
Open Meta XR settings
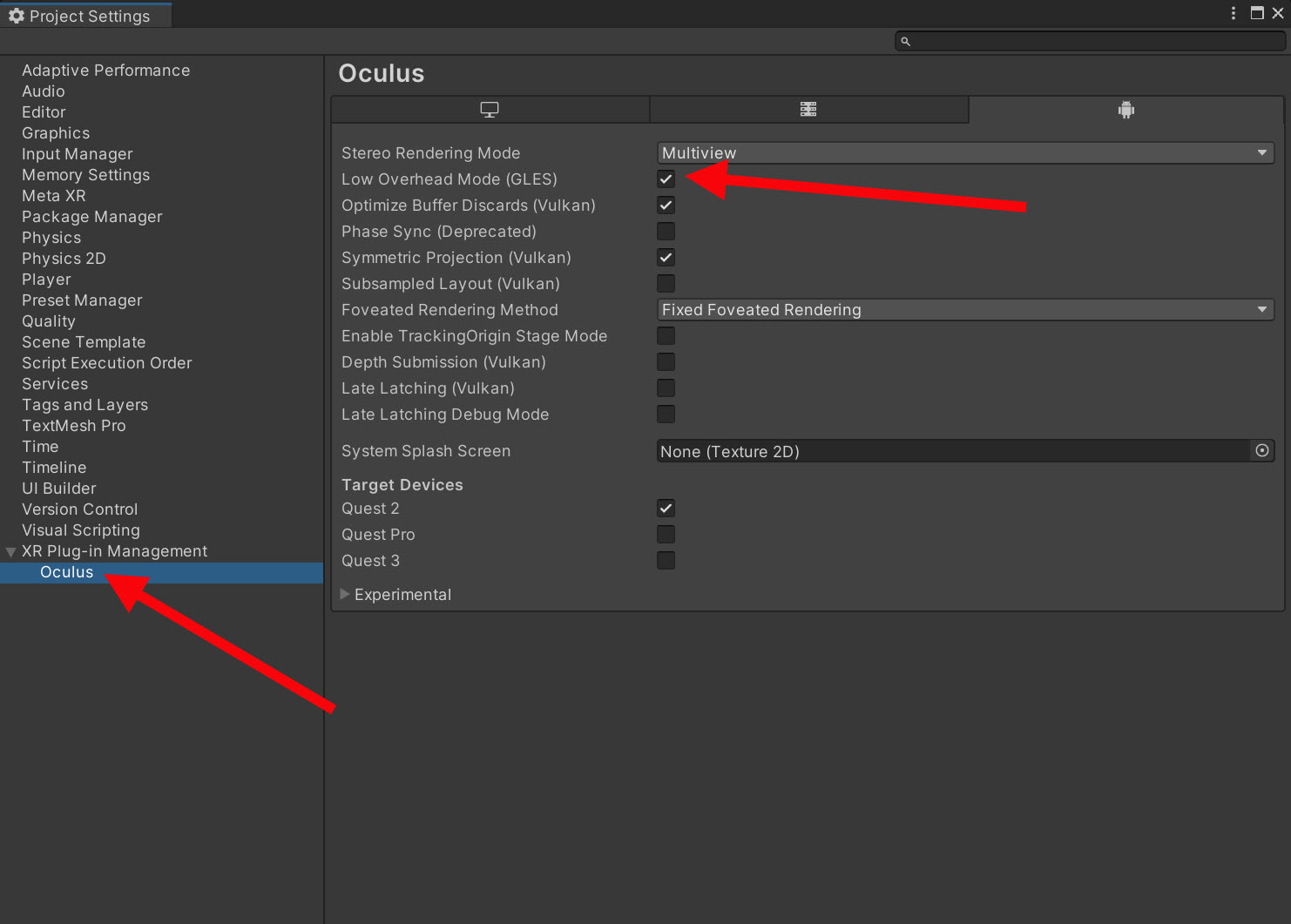(x=54, y=196)
